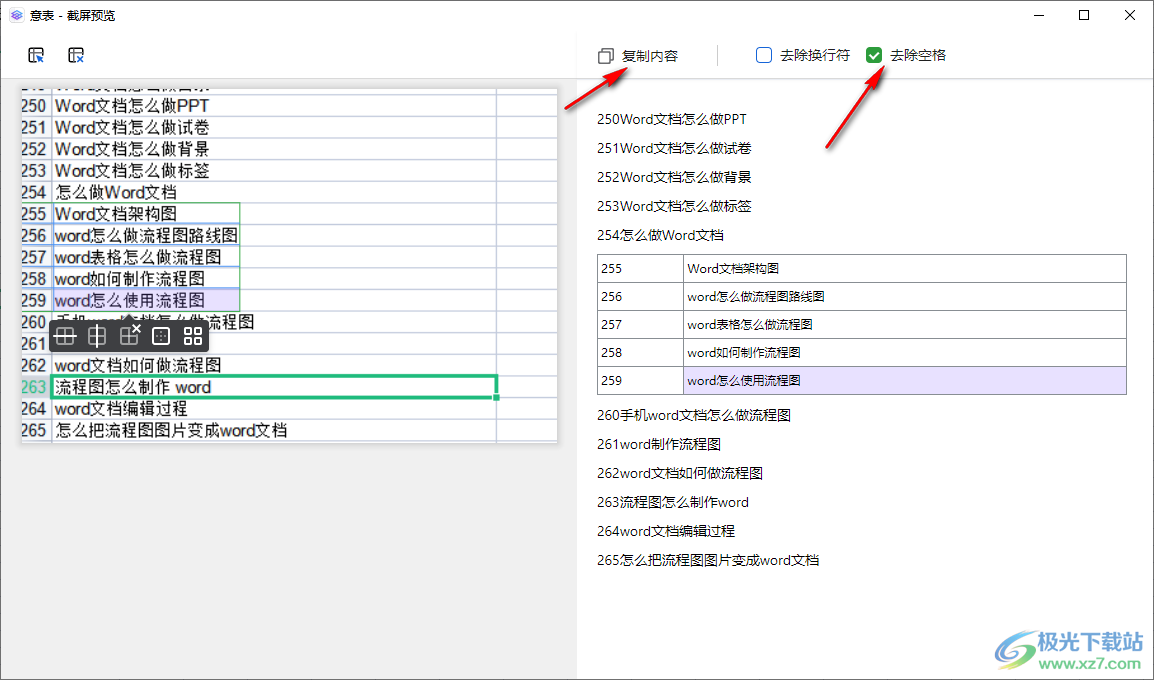Click result table cell 259
This screenshot has height=680, width=1154.
[x=640, y=380]
